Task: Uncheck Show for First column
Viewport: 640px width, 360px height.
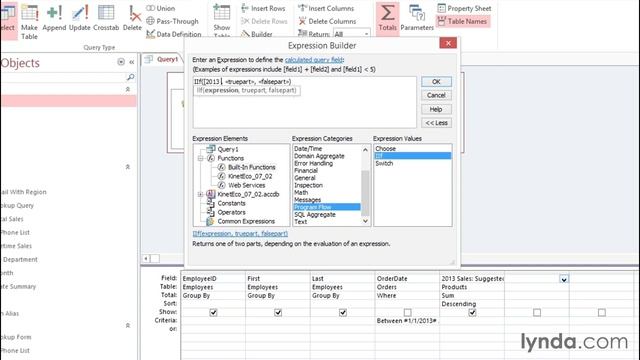Action: pos(278,312)
